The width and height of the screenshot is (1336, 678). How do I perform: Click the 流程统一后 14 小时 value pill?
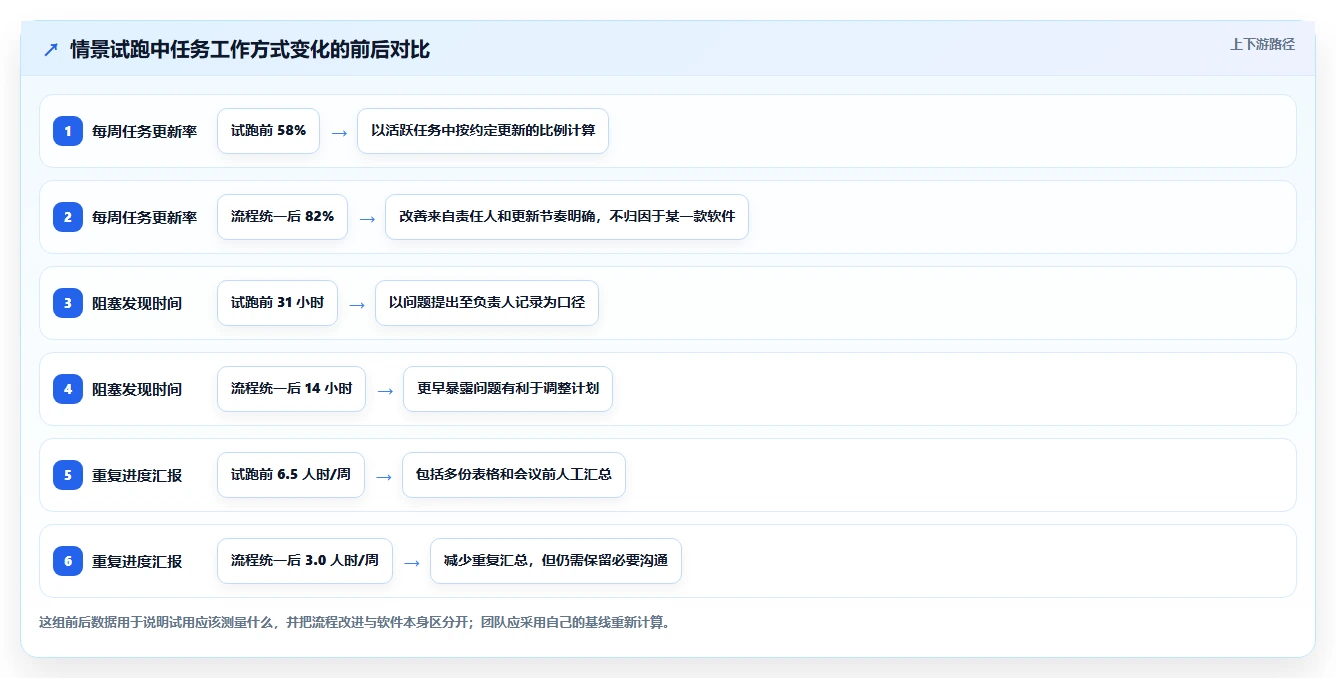pos(291,389)
